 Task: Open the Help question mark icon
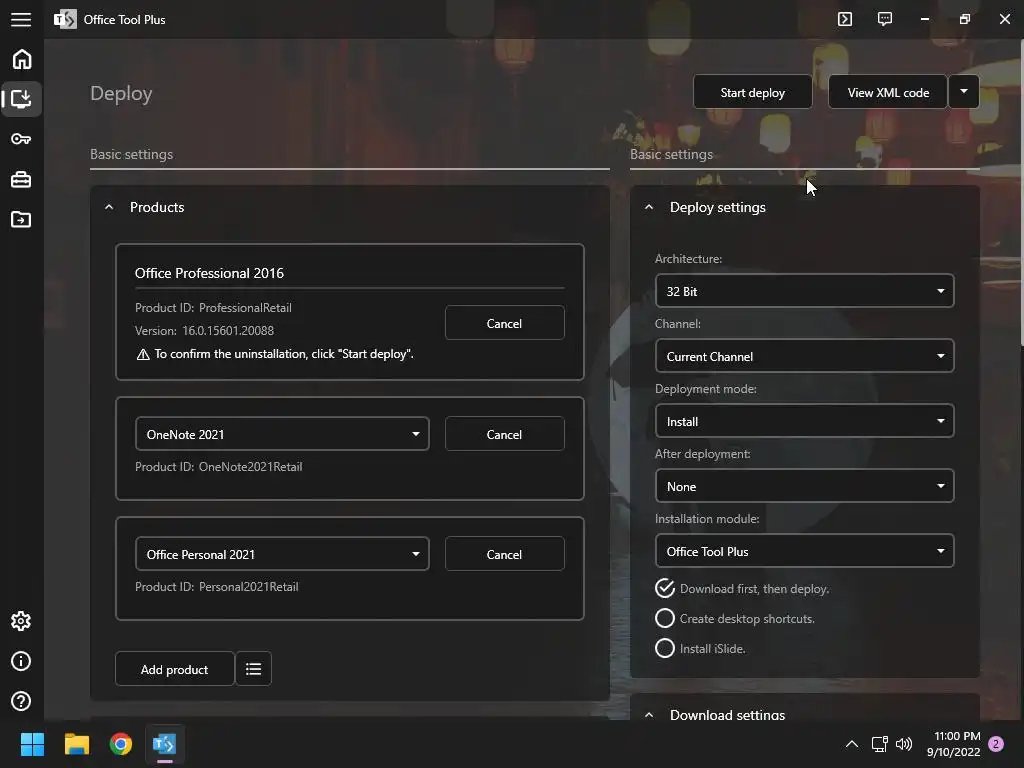coord(21,701)
